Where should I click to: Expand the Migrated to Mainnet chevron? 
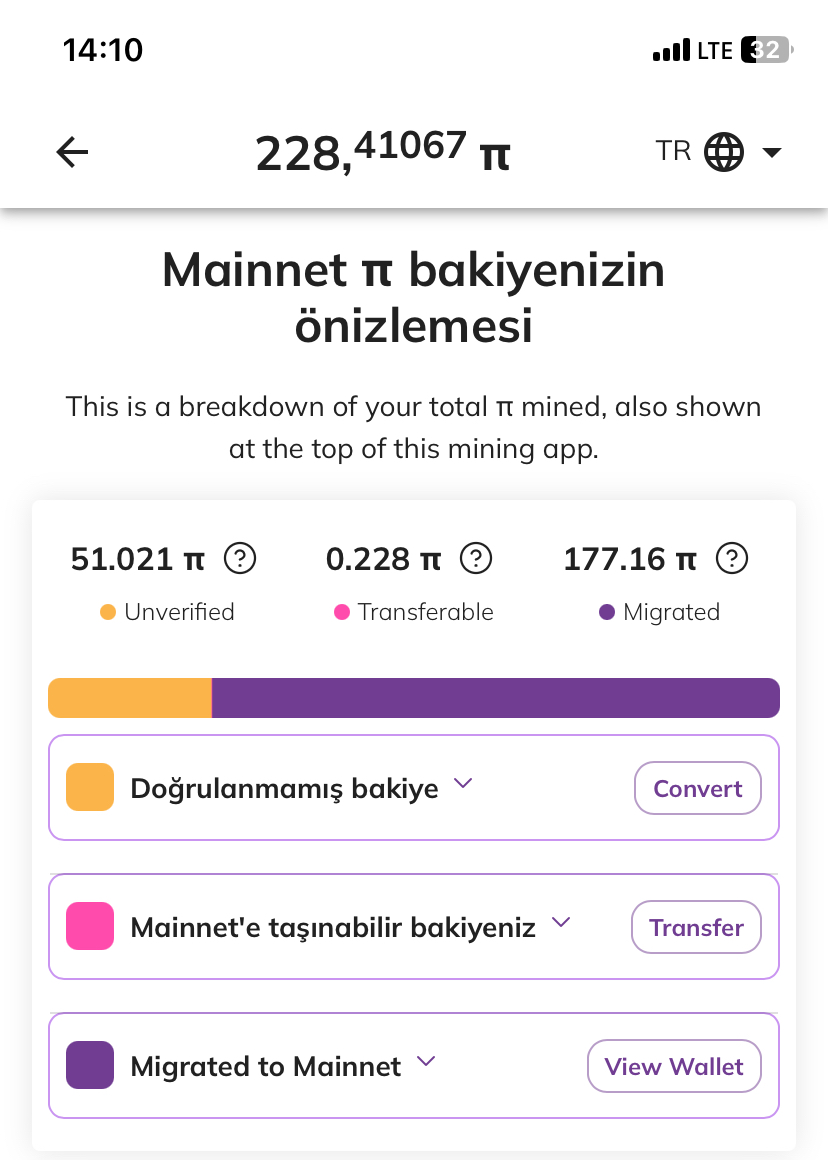click(425, 1061)
